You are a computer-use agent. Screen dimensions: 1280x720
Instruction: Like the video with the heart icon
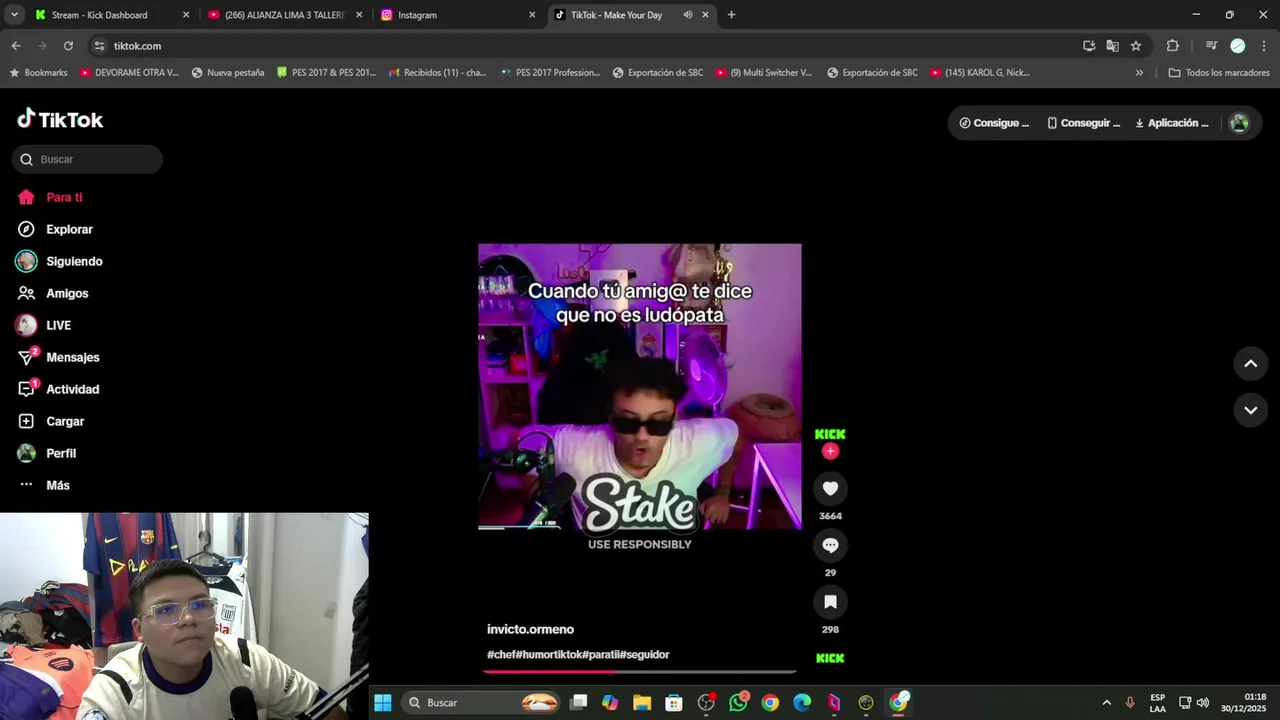pos(830,488)
